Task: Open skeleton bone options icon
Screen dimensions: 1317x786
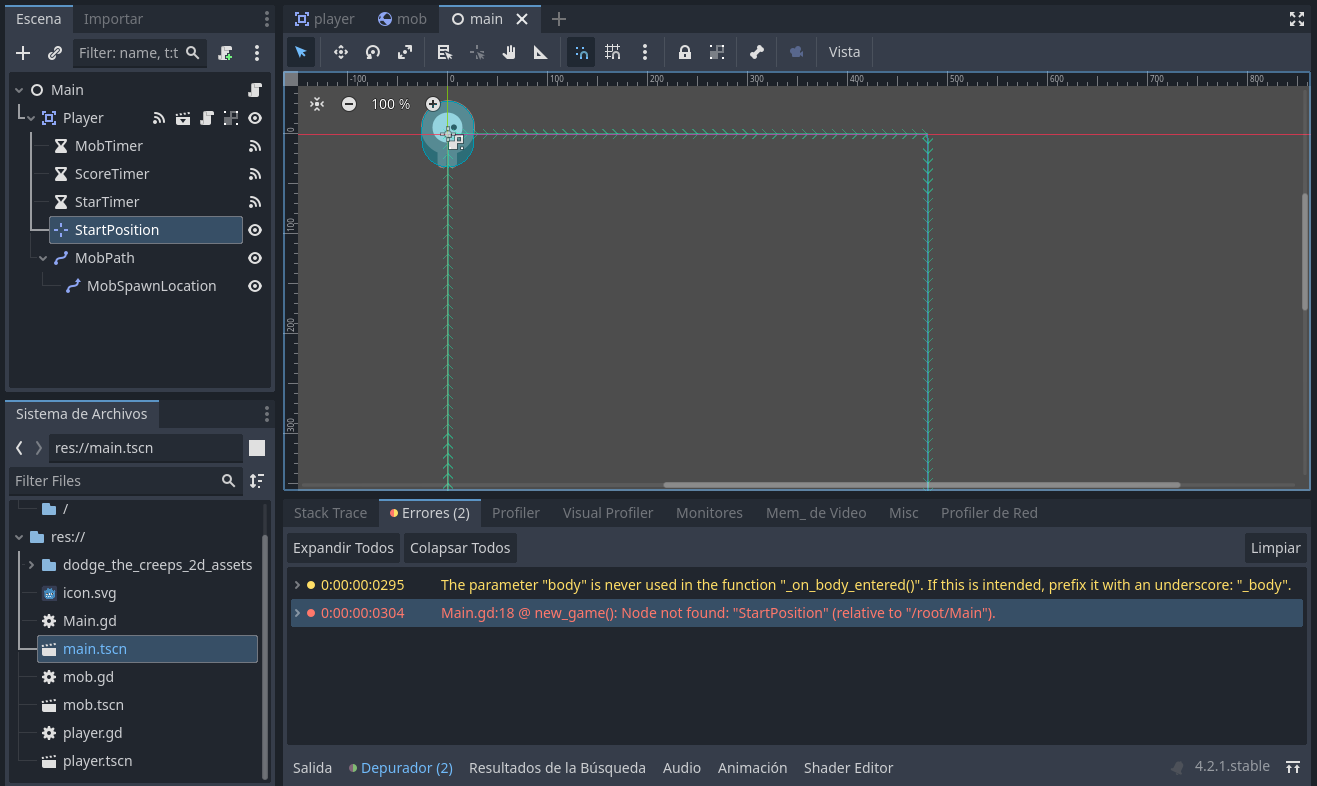Action: pyautogui.click(x=757, y=52)
